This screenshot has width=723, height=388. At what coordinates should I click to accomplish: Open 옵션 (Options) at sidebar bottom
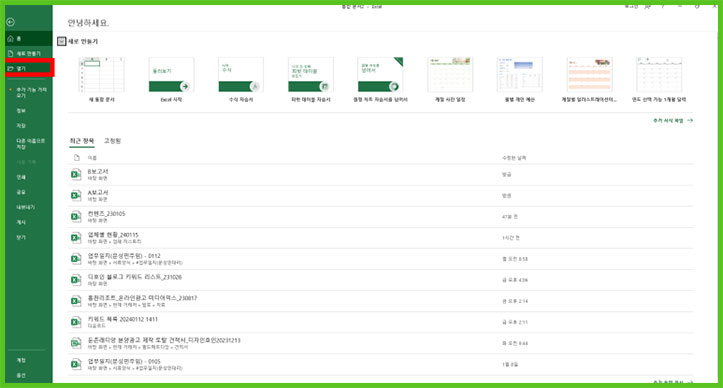tap(21, 376)
